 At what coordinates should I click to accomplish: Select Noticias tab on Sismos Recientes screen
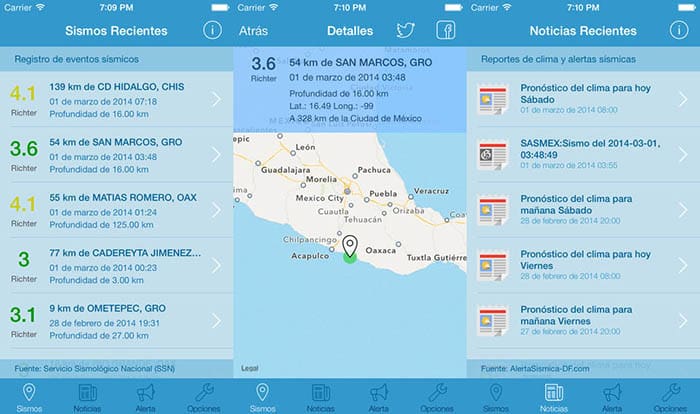click(x=87, y=397)
